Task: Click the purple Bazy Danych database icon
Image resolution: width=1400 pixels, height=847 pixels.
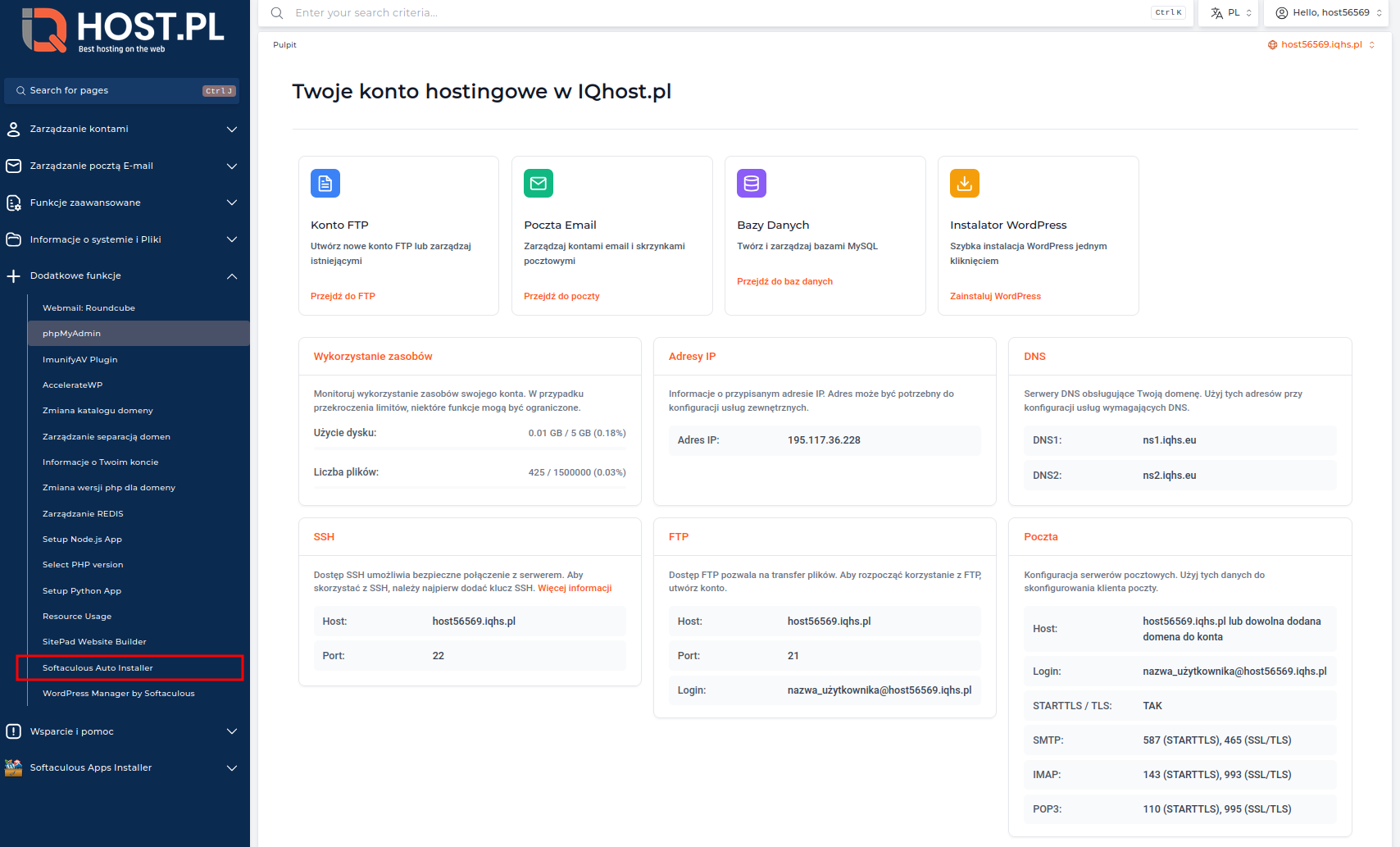Action: point(751,184)
